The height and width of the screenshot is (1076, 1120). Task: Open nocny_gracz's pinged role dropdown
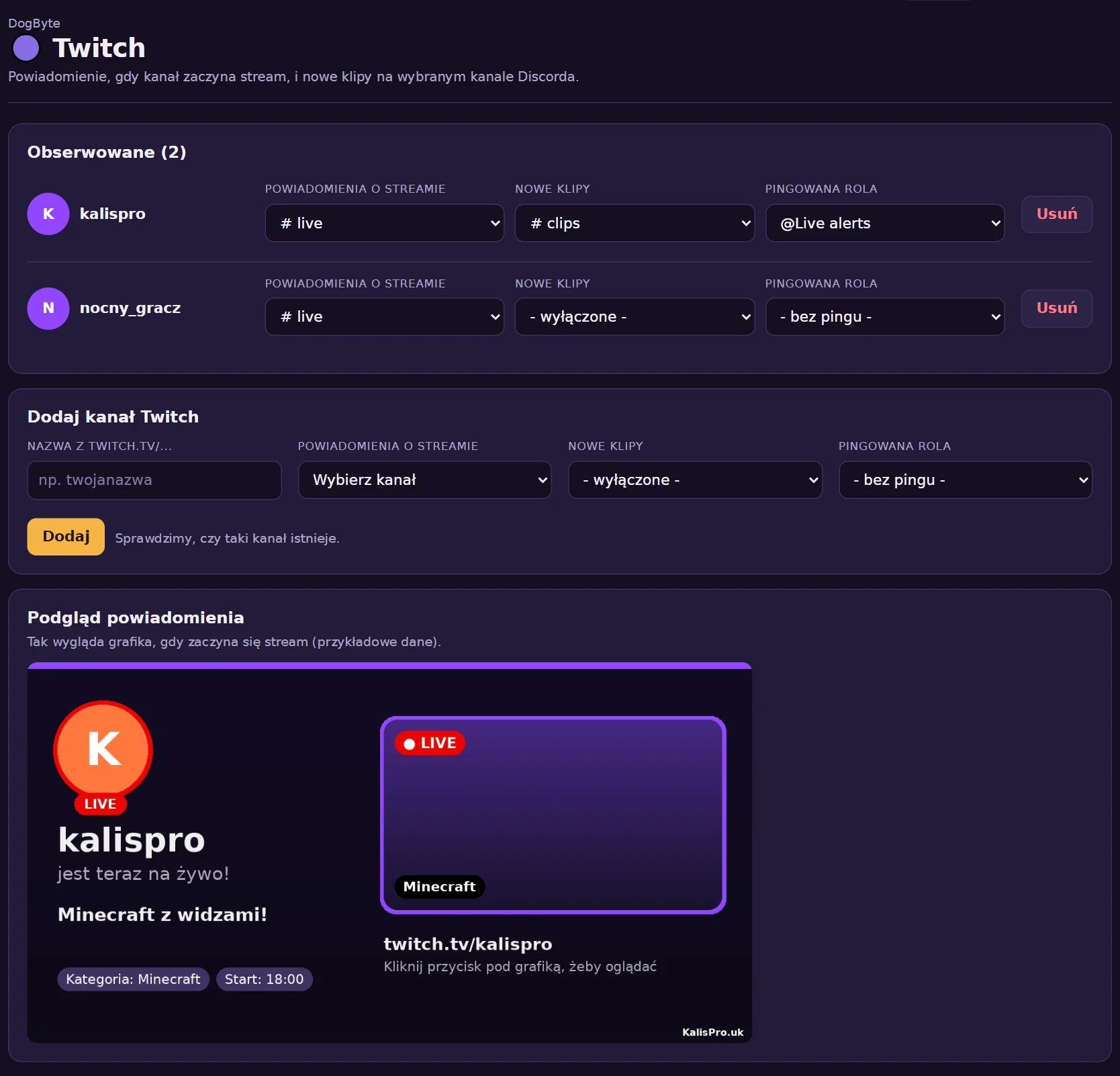(x=885, y=317)
